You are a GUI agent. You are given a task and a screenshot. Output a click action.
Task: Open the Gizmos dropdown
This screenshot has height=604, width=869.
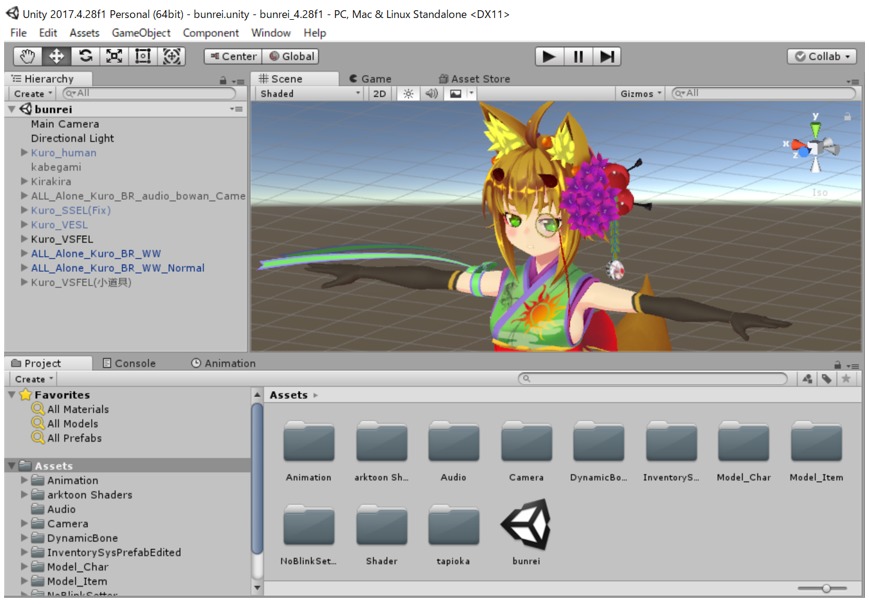(x=640, y=94)
